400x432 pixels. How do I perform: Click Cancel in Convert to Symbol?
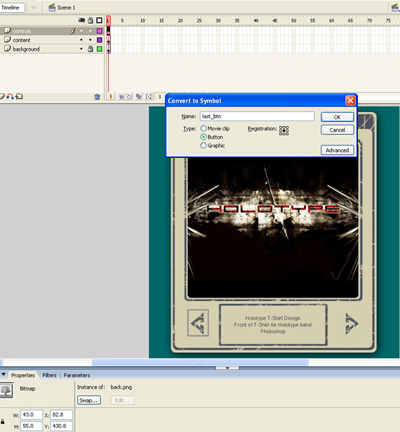(337, 130)
